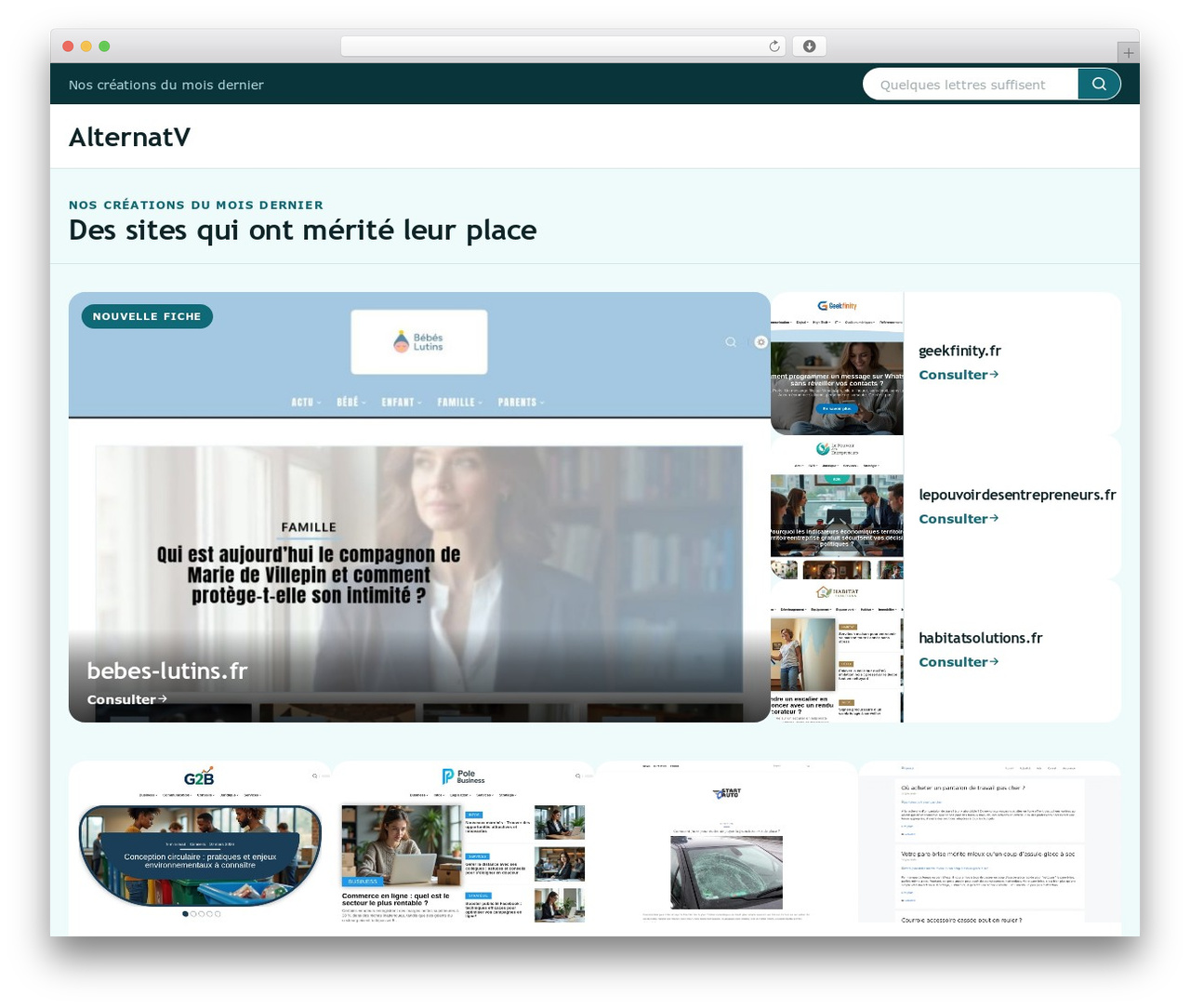The width and height of the screenshot is (1190, 1008).
Task: Open the G2B site preview card
Action: click(x=200, y=848)
